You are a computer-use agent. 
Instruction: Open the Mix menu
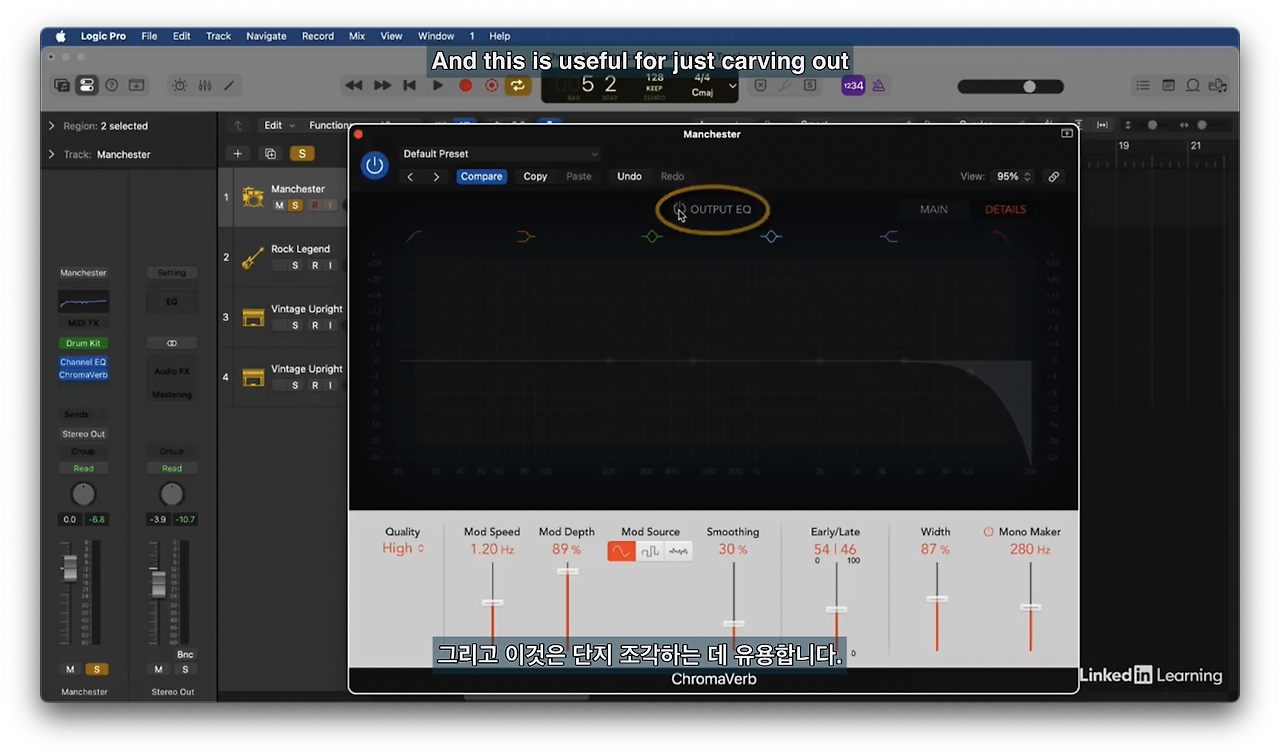coord(357,36)
